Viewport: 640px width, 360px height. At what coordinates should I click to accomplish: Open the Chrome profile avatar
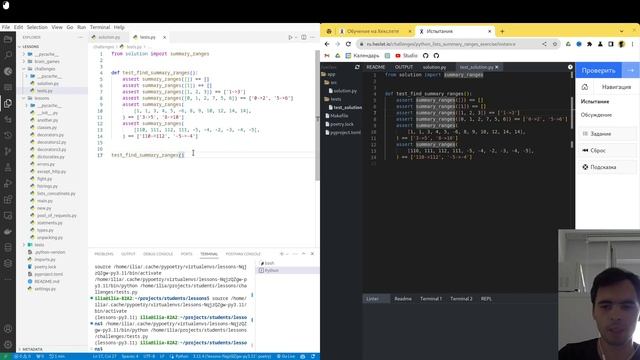(x=622, y=44)
